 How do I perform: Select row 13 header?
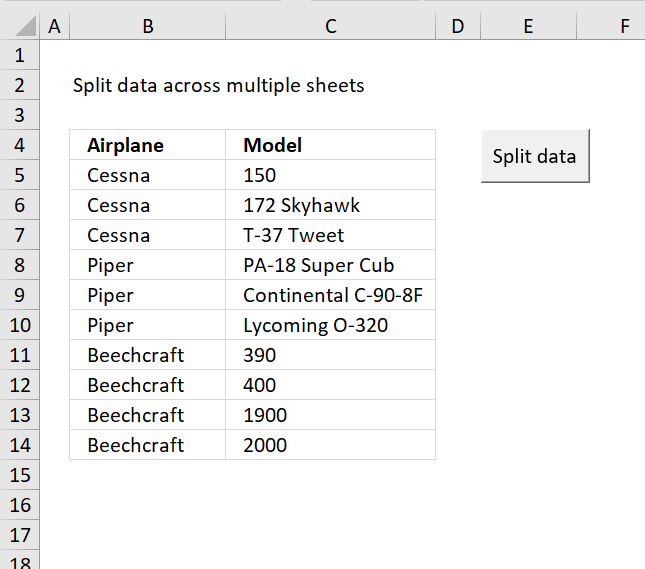tap(20, 416)
